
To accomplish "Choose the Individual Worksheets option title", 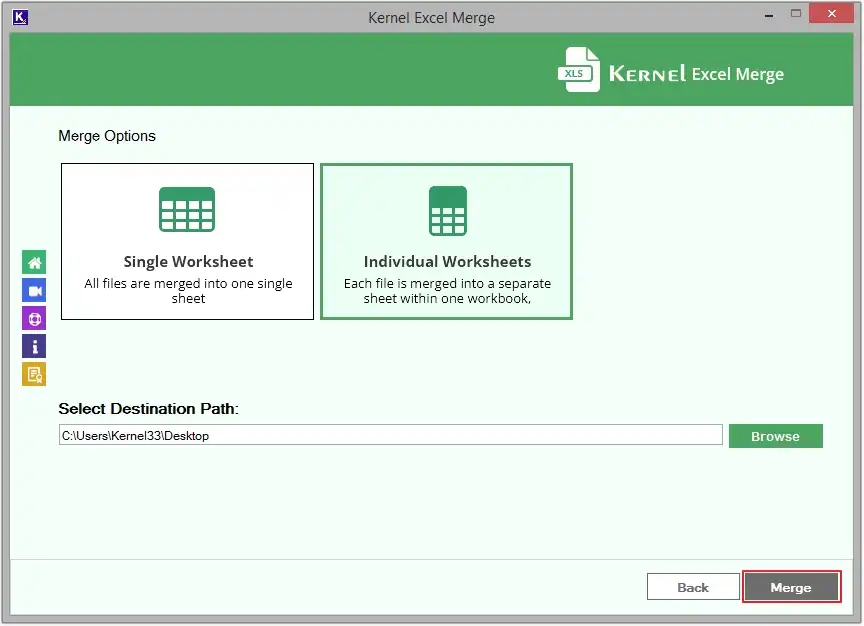I will point(447,262).
